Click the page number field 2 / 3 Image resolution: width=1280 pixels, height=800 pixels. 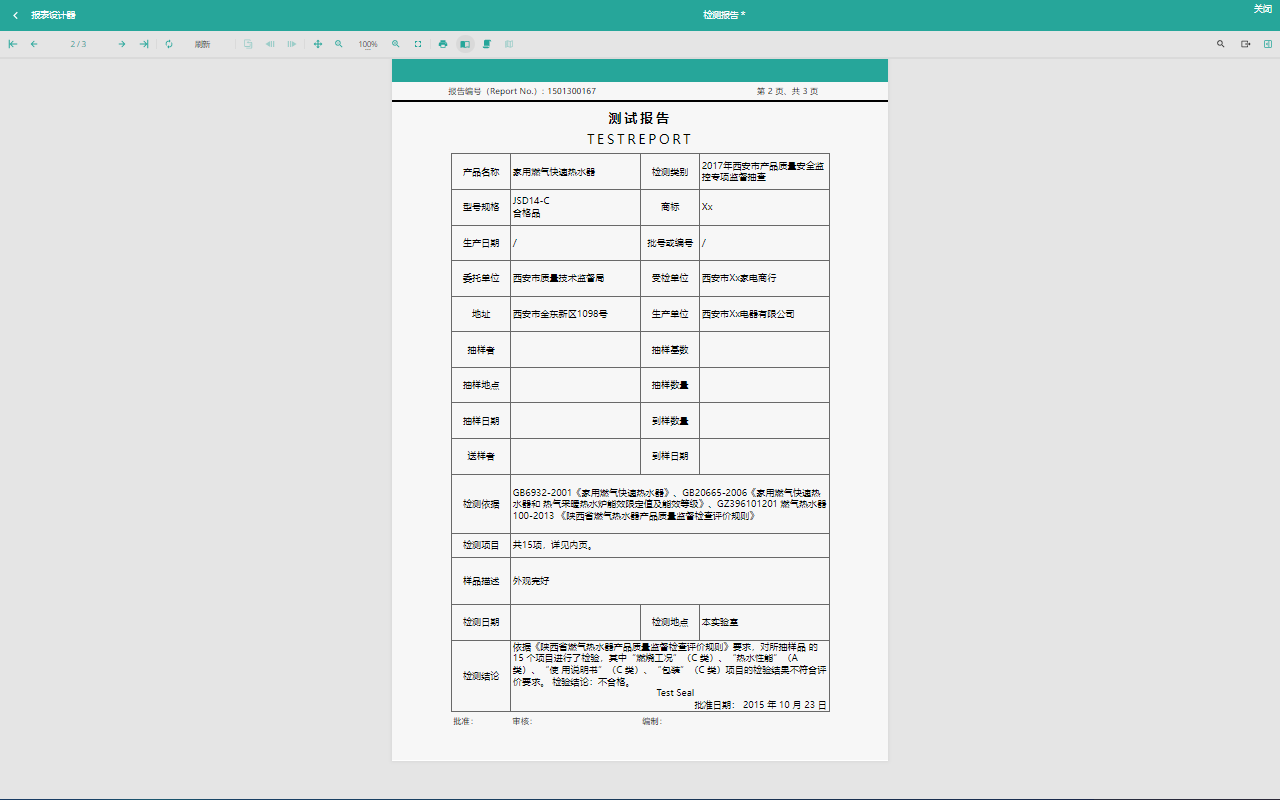point(78,44)
